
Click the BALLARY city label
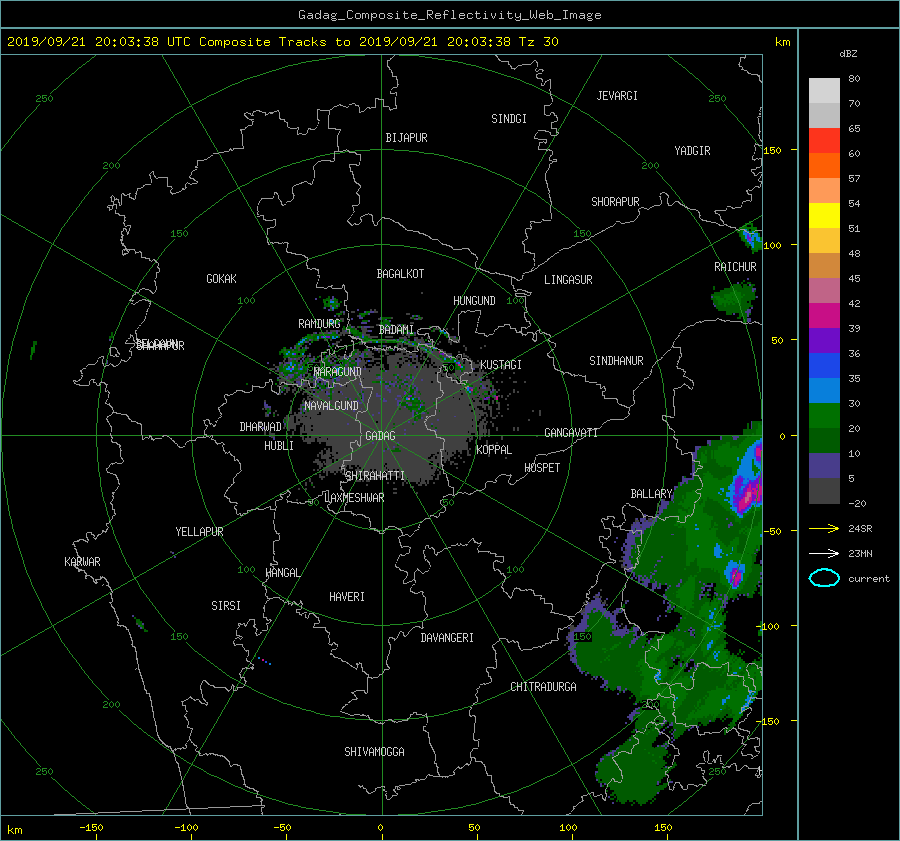[x=651, y=494]
